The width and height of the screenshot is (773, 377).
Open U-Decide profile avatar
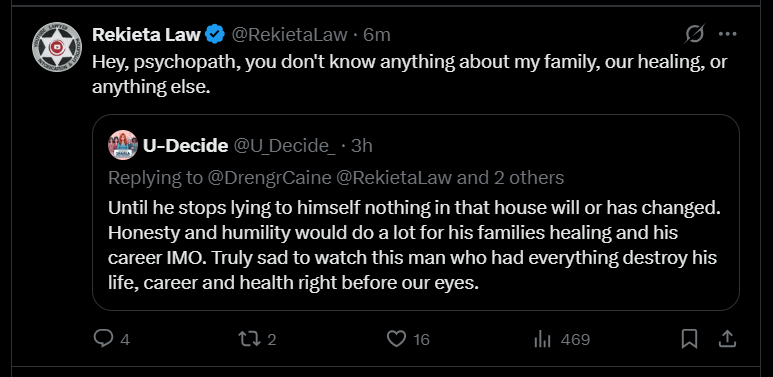[123, 145]
